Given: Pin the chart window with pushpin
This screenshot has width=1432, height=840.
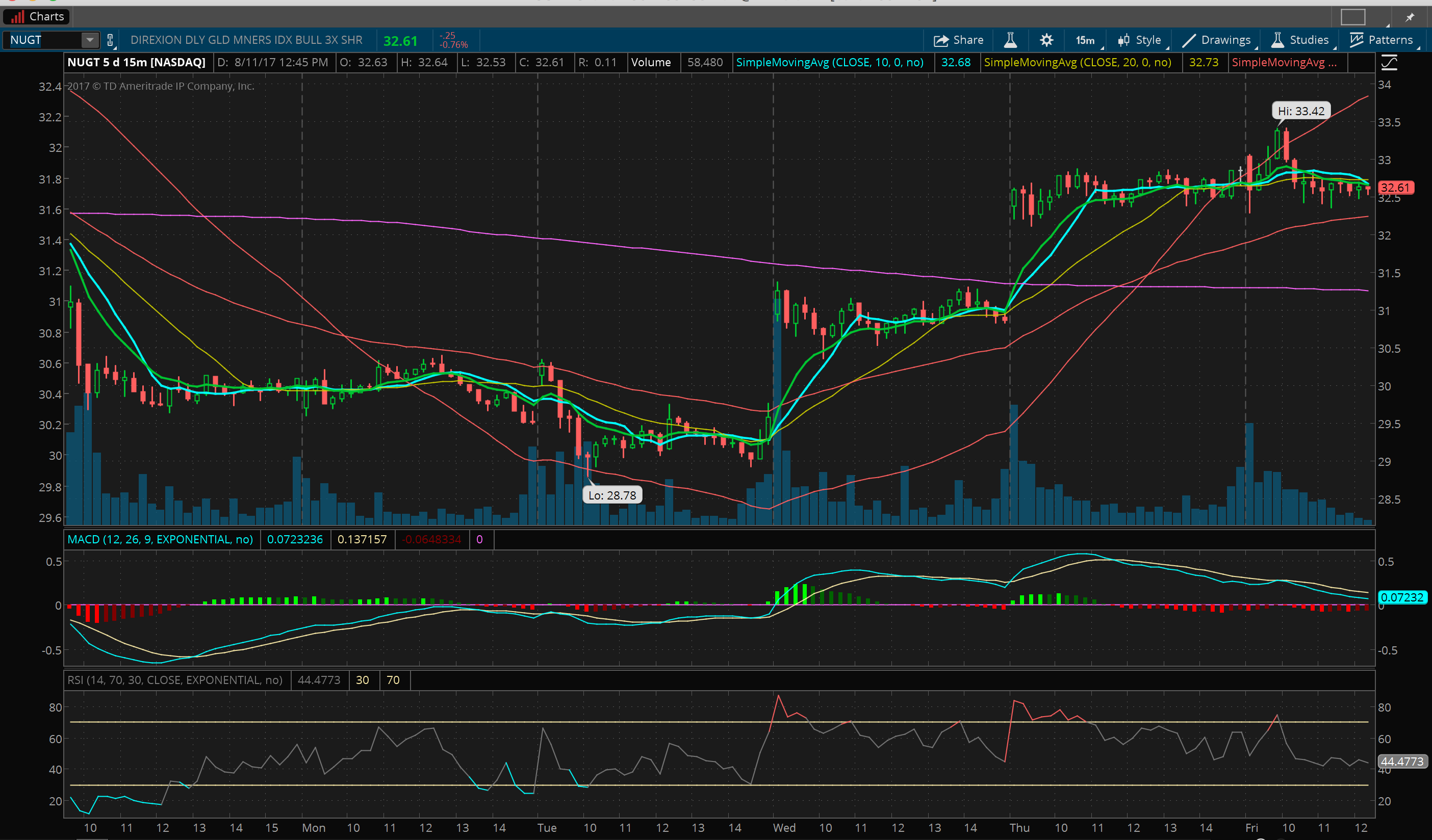Looking at the screenshot, I should [x=1409, y=17].
